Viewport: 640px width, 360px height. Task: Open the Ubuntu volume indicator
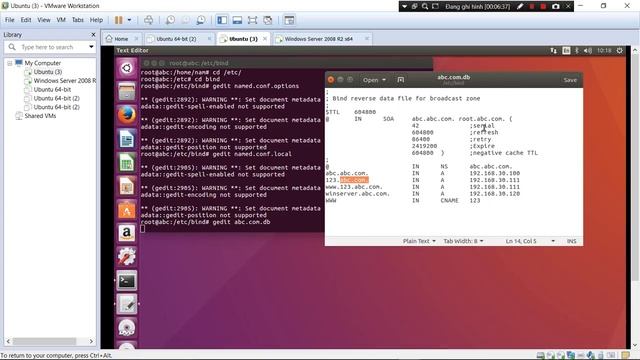click(x=588, y=51)
